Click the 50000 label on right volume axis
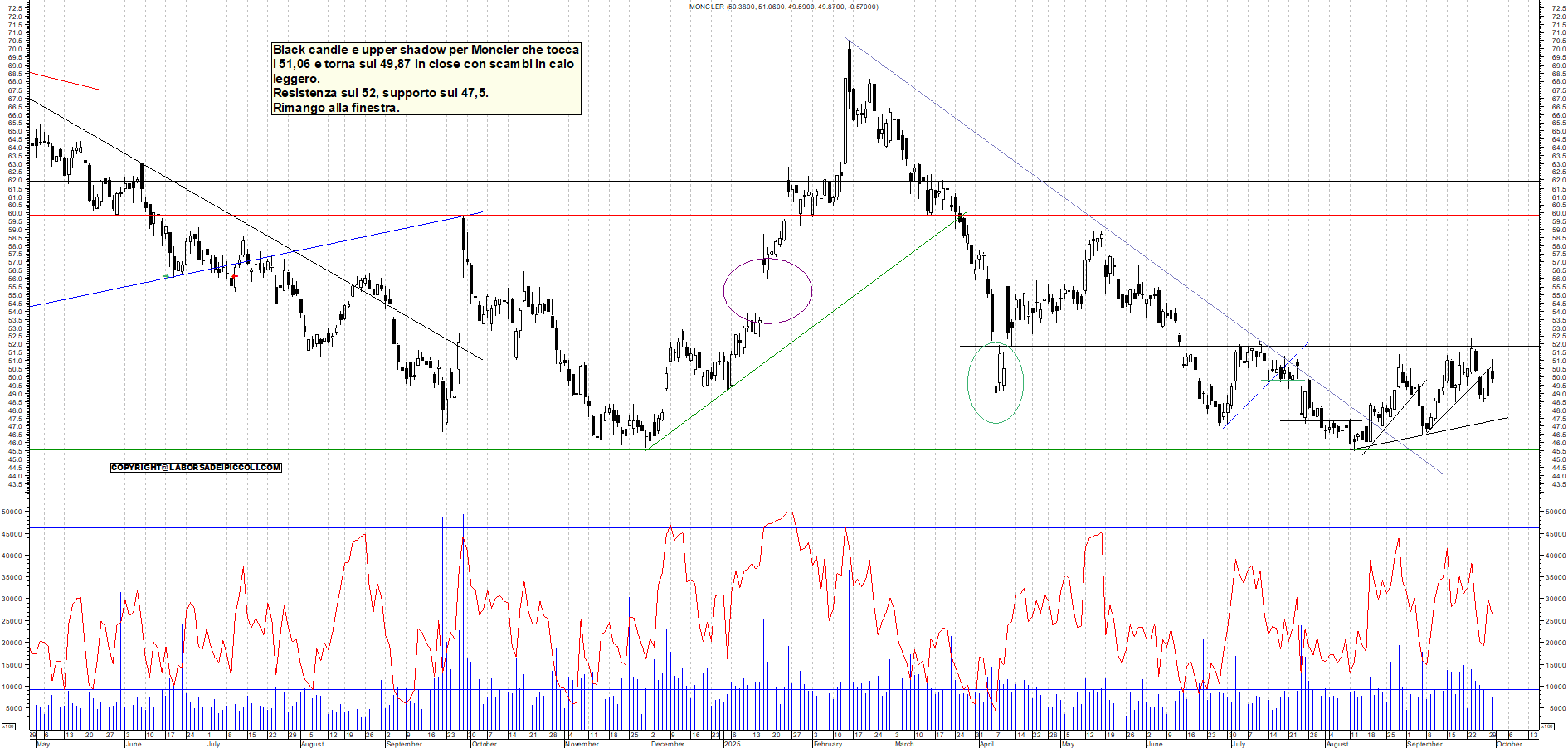This screenshot has width=1568, height=748. [x=1554, y=512]
